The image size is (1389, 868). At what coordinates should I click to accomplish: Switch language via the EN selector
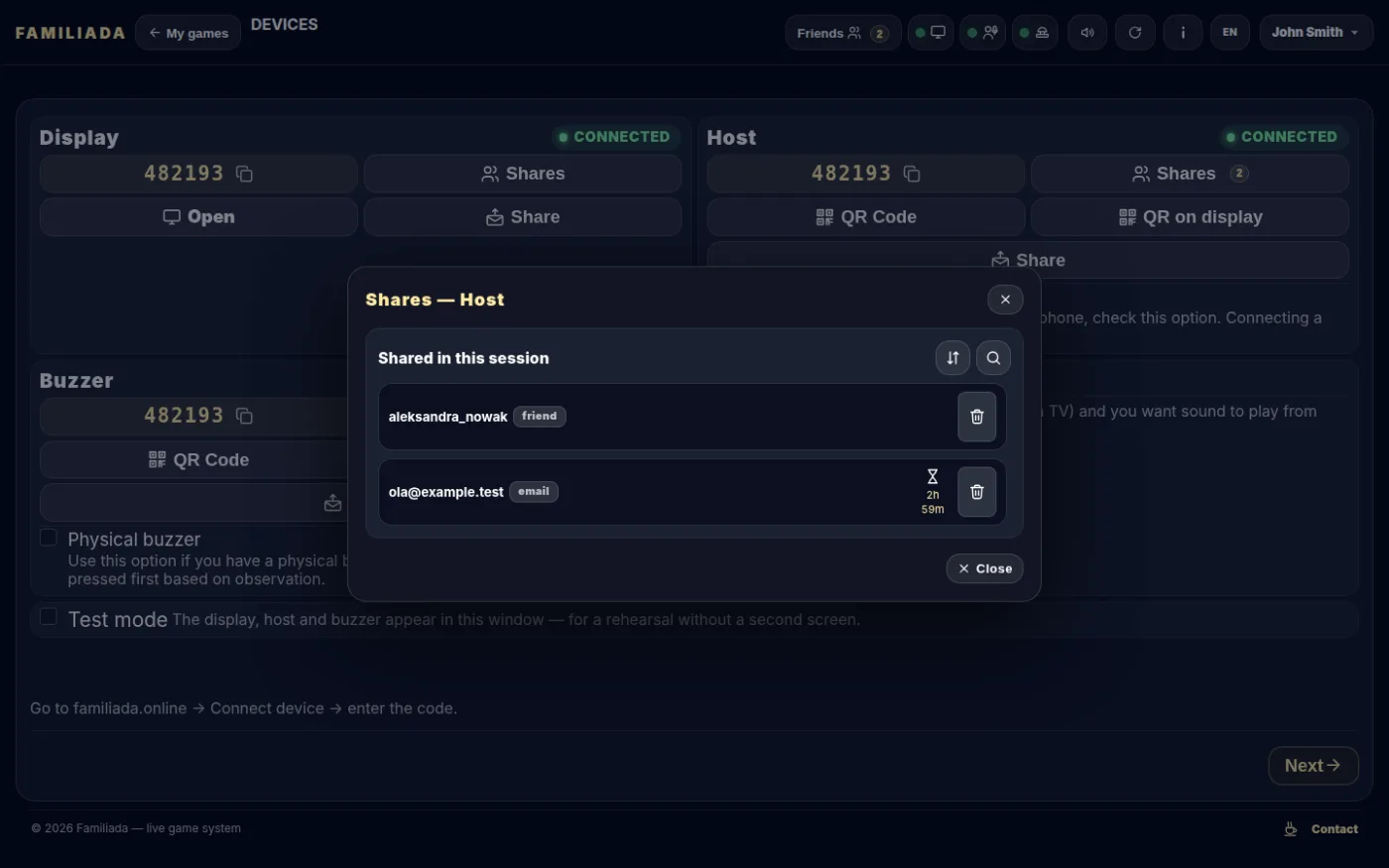(x=1230, y=33)
